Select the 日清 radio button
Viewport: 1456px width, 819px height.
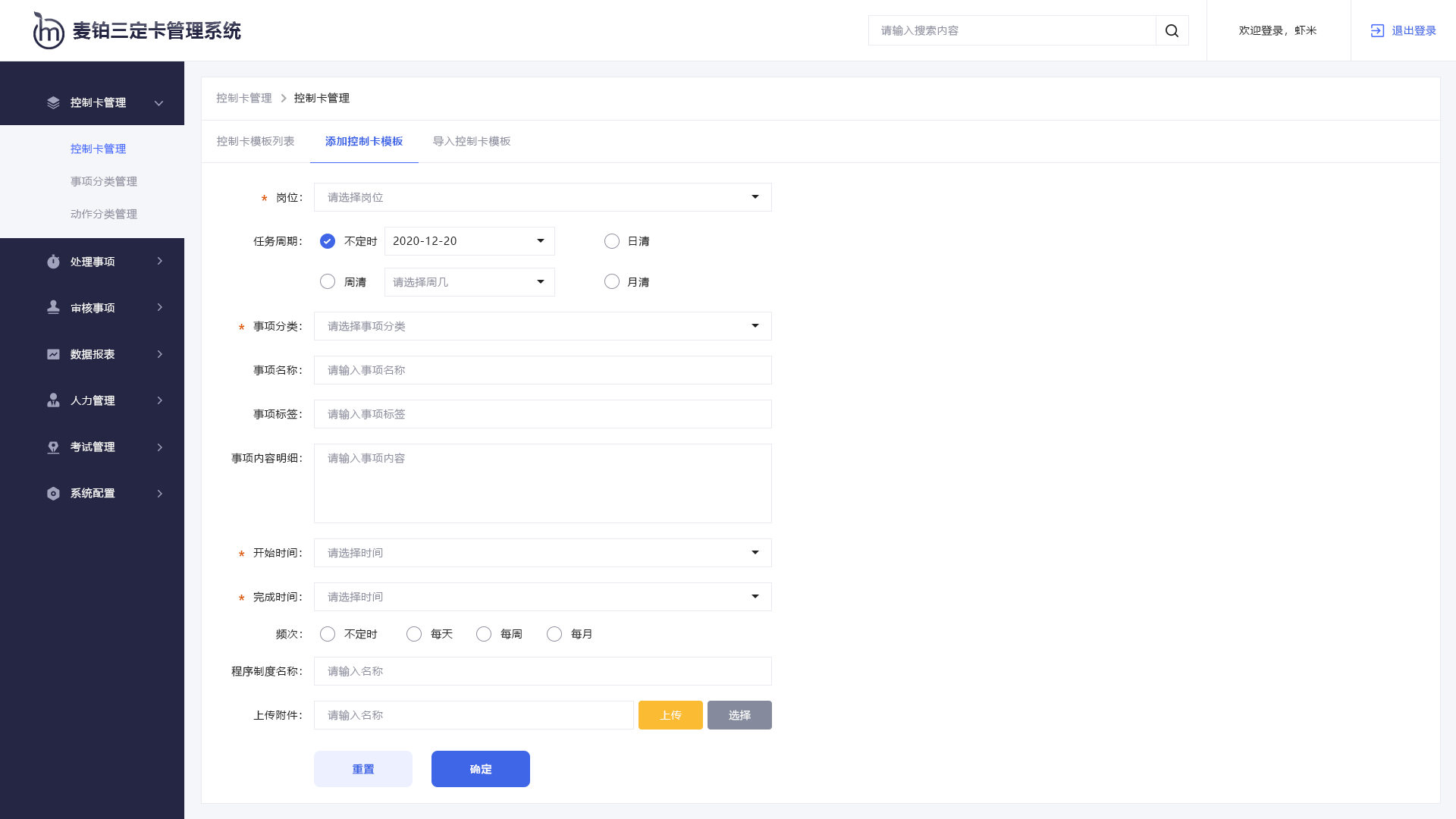612,240
